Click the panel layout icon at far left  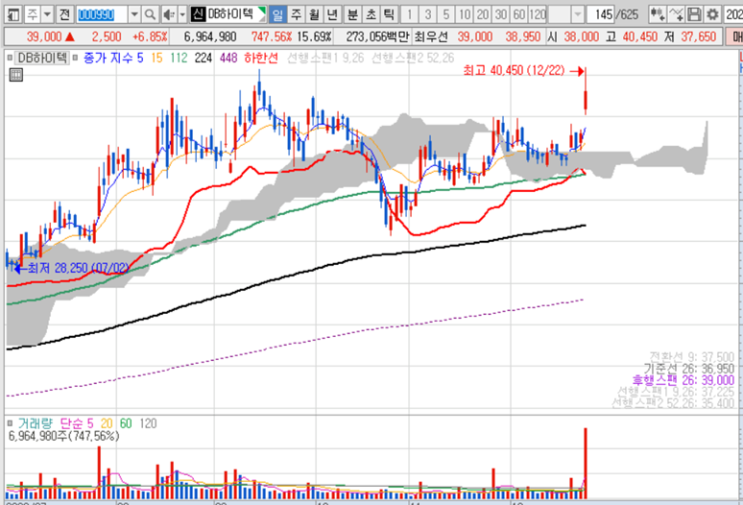[13, 15]
